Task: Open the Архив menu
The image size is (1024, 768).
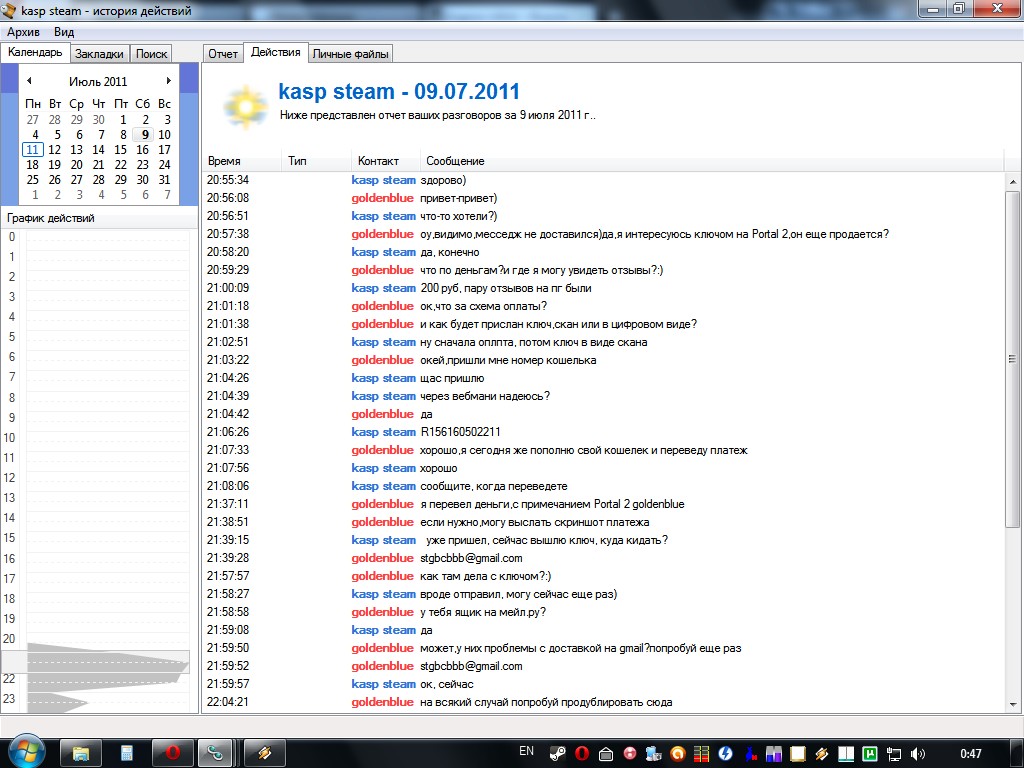Action: pyautogui.click(x=24, y=31)
